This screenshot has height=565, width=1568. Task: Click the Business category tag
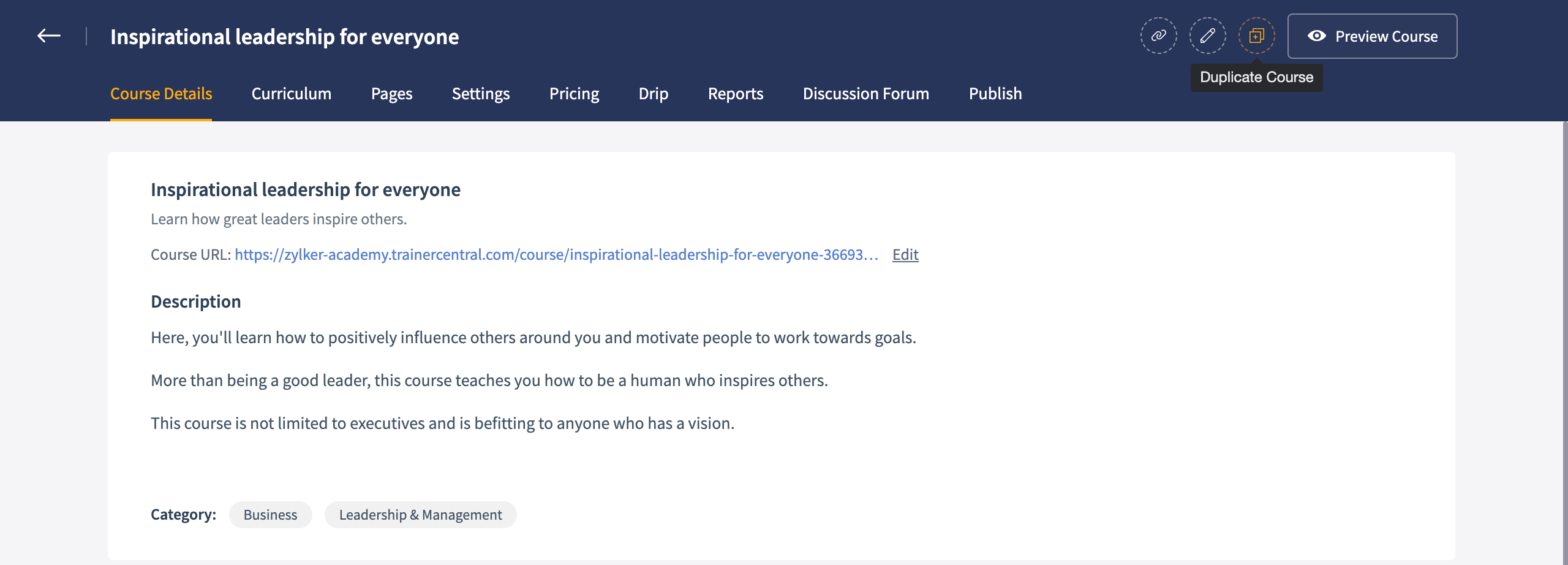[270, 515]
